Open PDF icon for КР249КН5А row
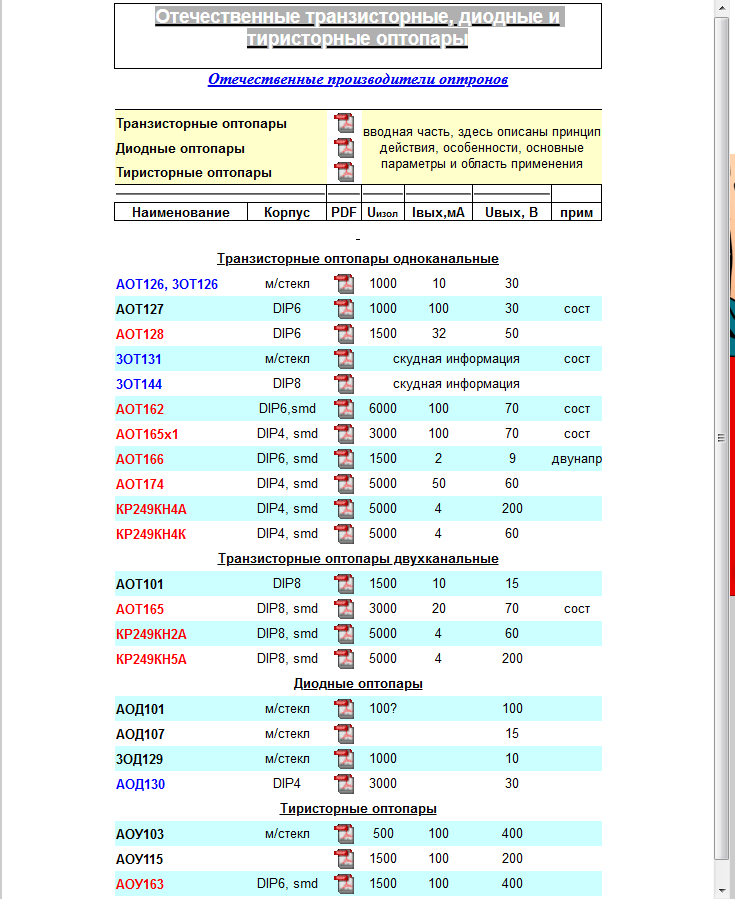 click(344, 659)
